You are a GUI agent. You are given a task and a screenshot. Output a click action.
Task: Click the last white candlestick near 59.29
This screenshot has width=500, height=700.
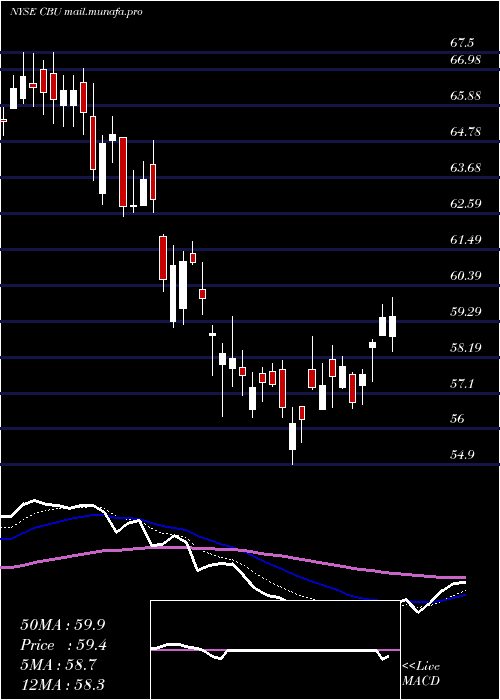[392, 326]
